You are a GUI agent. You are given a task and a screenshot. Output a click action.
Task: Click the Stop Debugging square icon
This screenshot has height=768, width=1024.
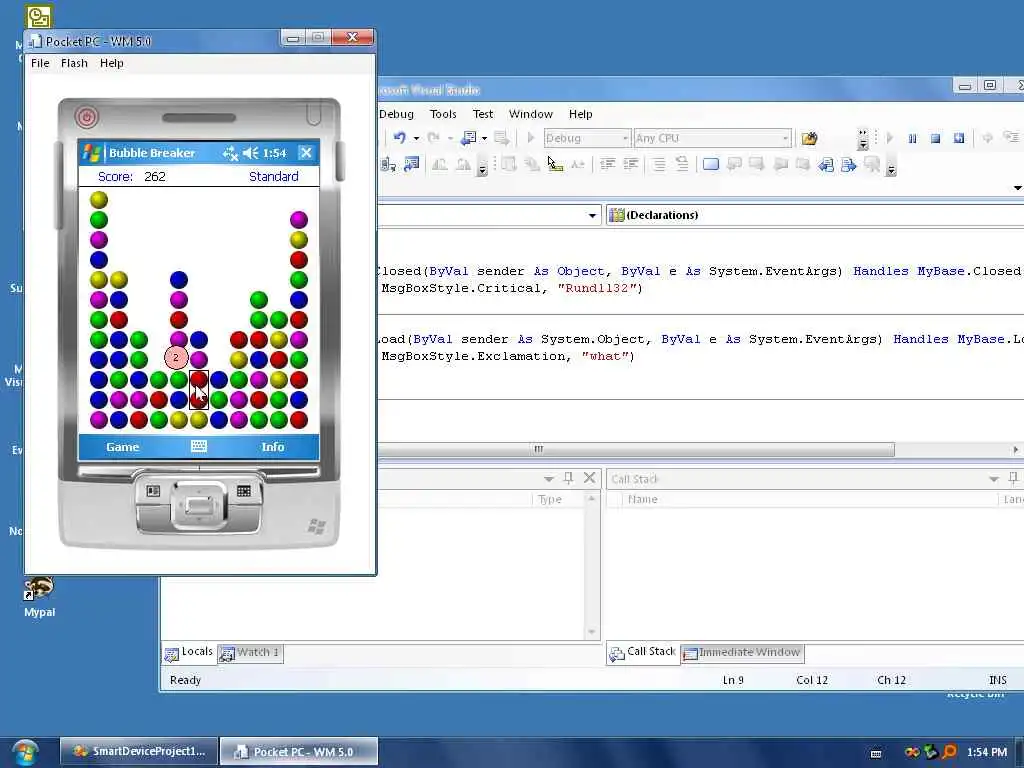click(935, 138)
